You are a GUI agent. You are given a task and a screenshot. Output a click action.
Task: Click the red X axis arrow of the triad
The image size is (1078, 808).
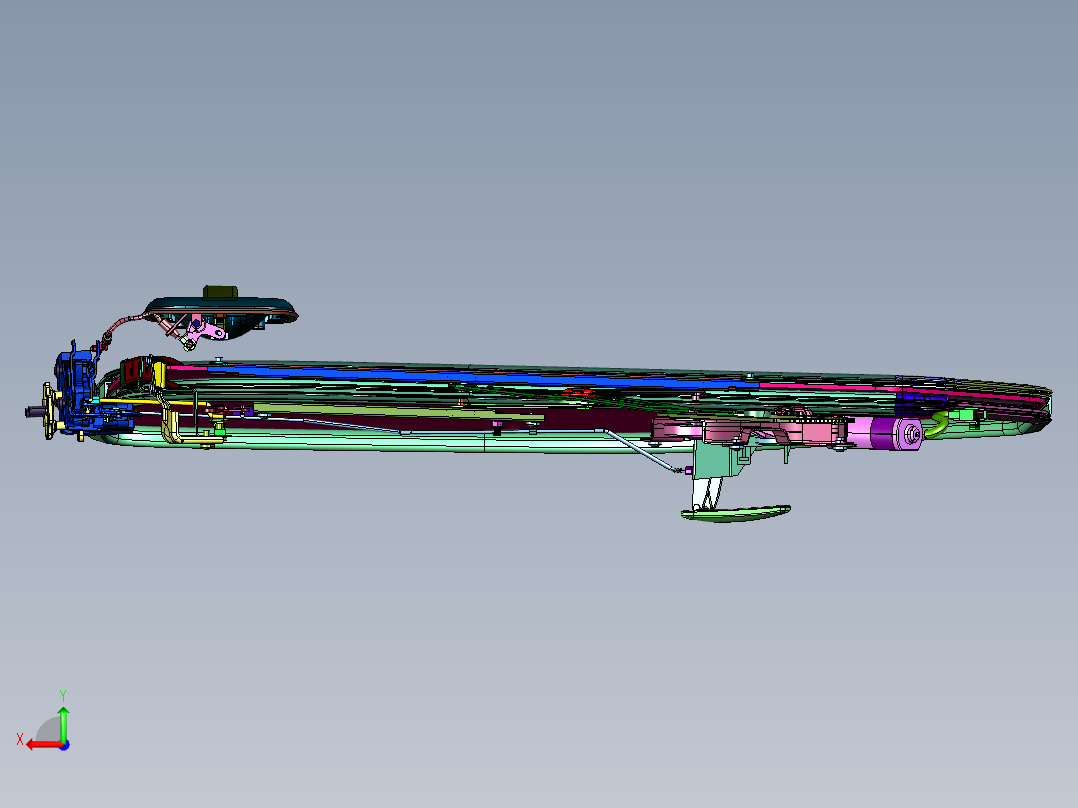tap(43, 745)
